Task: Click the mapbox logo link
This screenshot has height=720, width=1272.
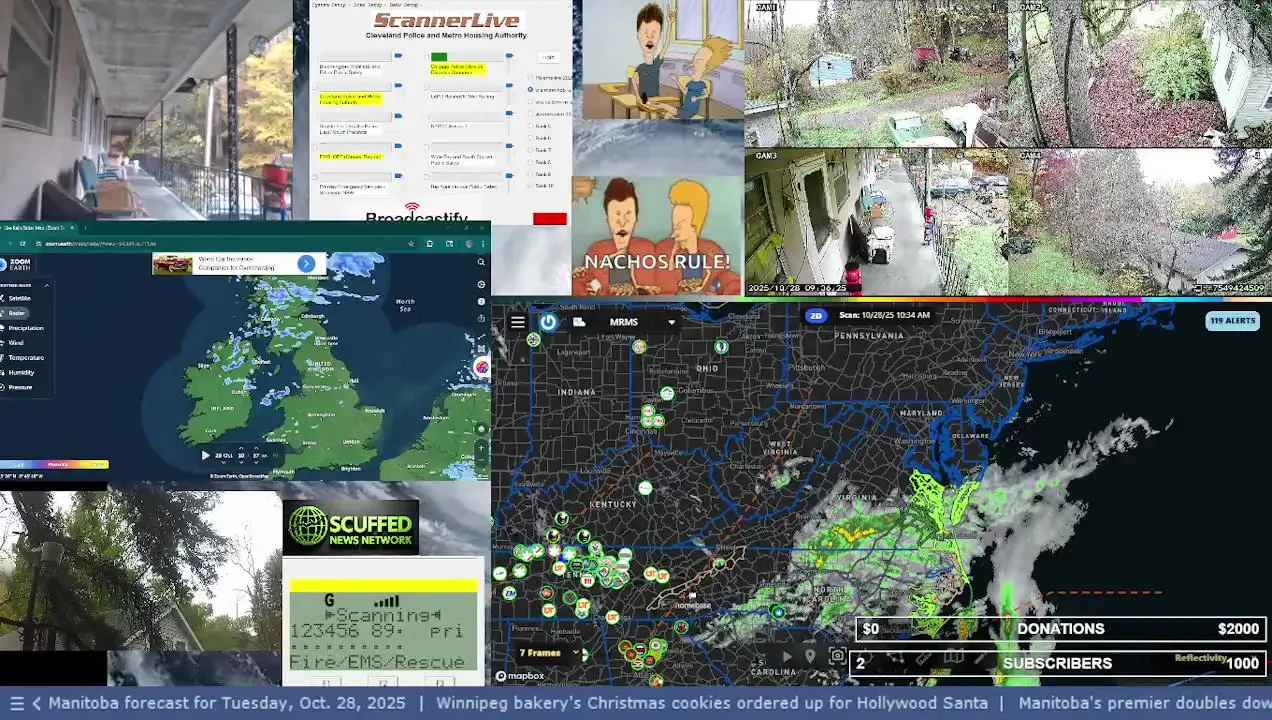Action: [x=520, y=676]
